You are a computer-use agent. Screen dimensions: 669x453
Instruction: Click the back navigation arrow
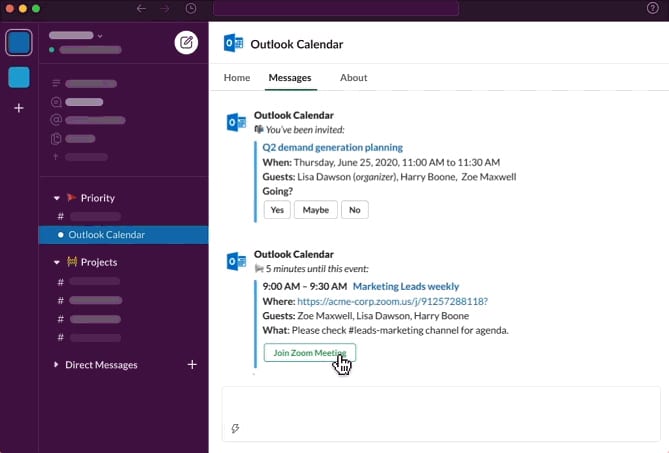point(141,8)
